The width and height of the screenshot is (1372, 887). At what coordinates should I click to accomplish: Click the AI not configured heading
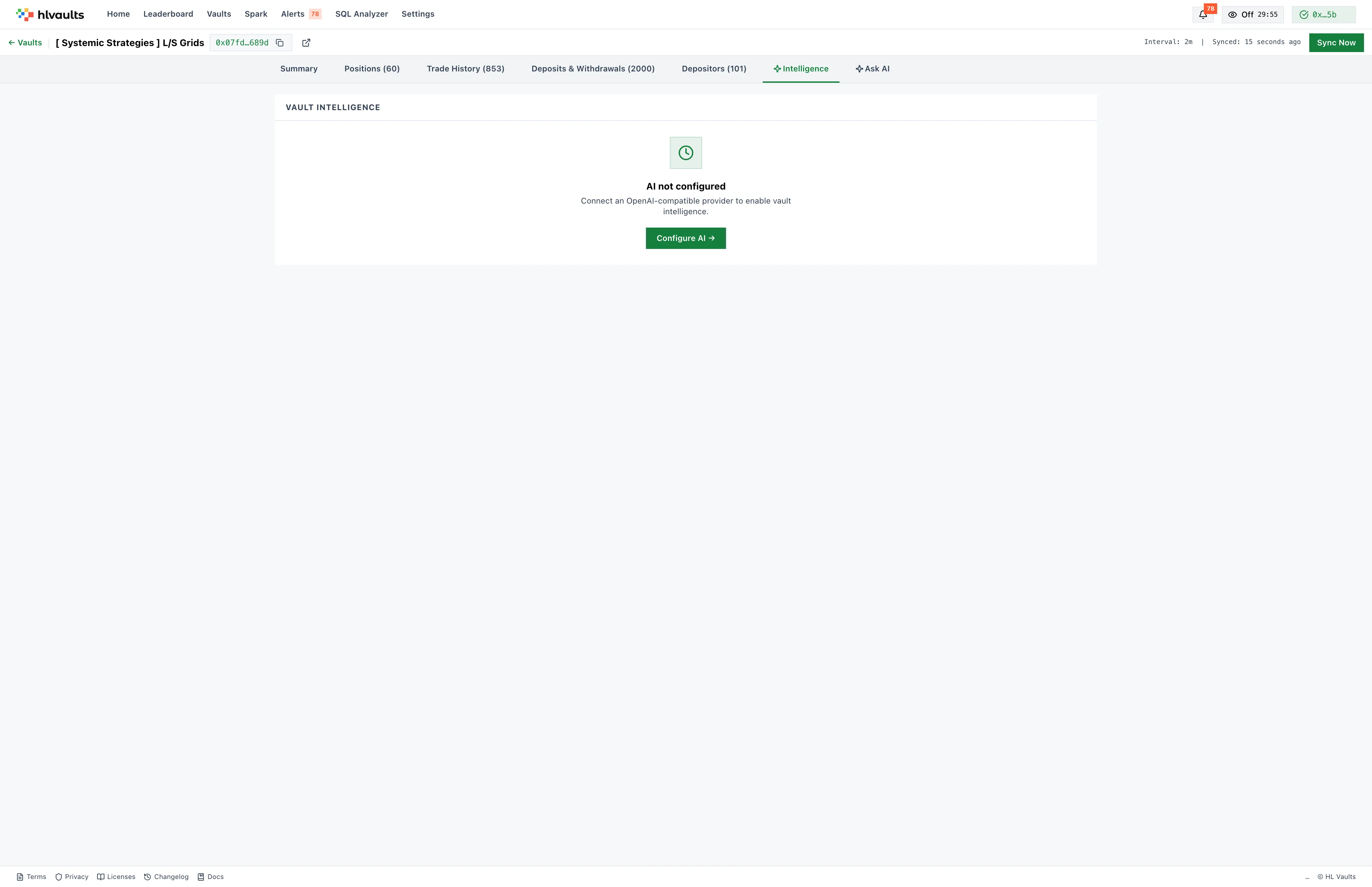click(686, 187)
